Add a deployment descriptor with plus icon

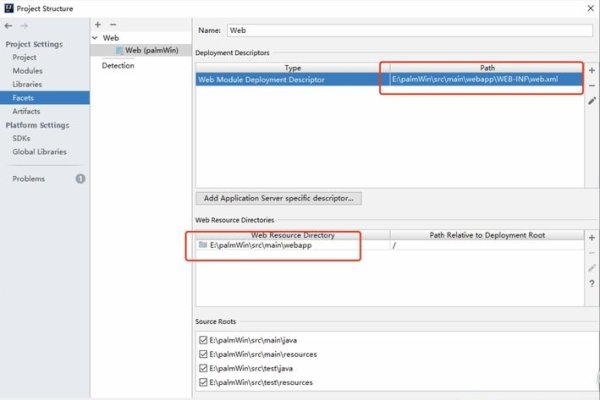coord(591,71)
